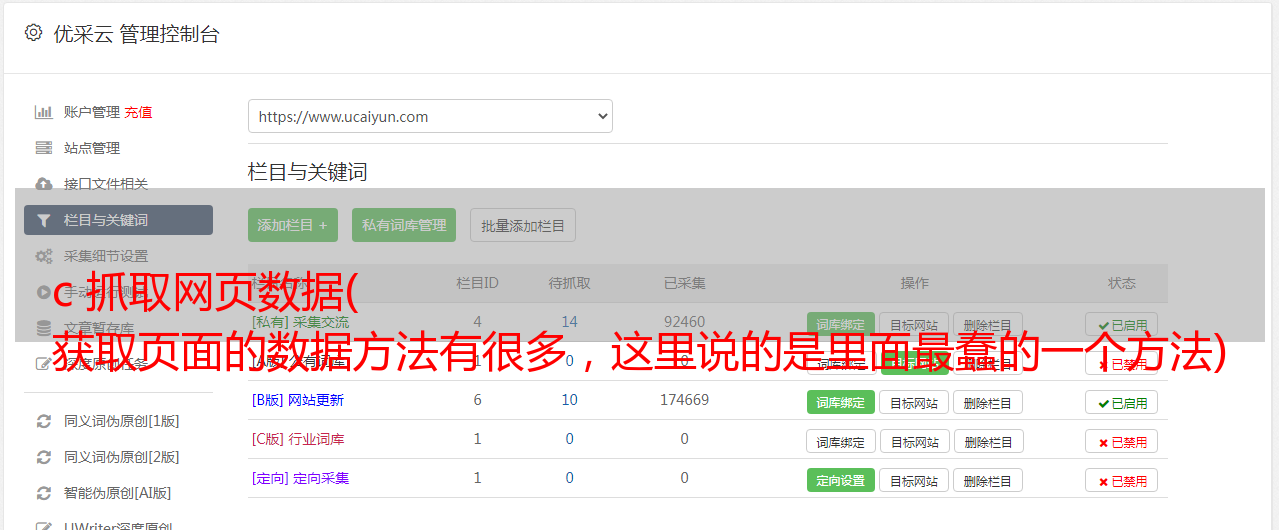
Task: Click the 优采云 管理控制台 title
Action: [137, 34]
